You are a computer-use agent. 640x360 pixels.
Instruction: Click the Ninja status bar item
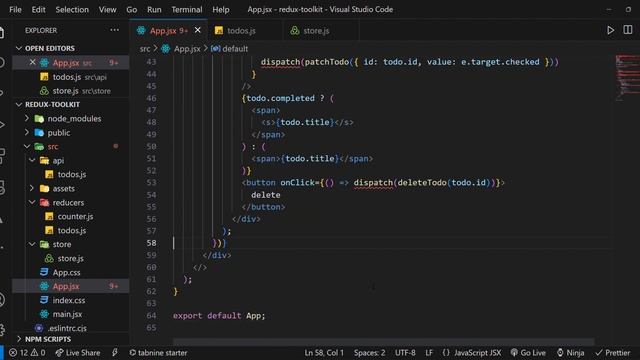(571, 353)
